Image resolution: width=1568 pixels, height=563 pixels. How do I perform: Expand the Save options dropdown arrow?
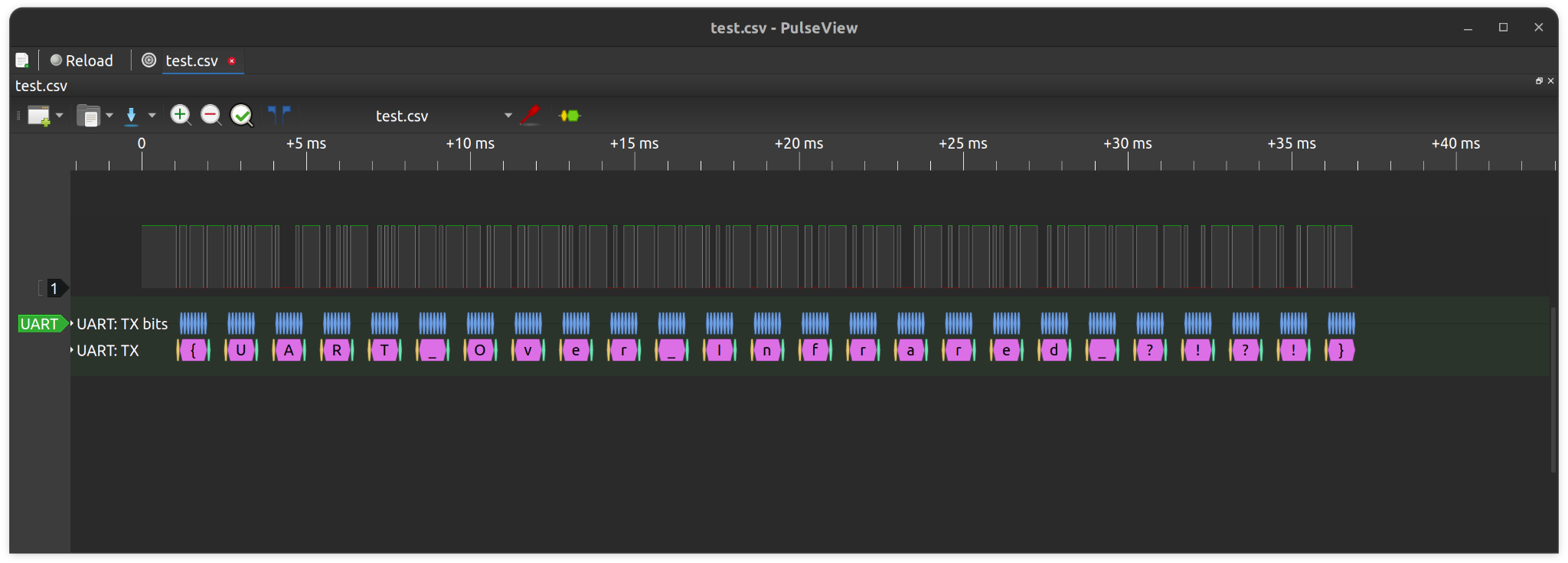point(152,116)
